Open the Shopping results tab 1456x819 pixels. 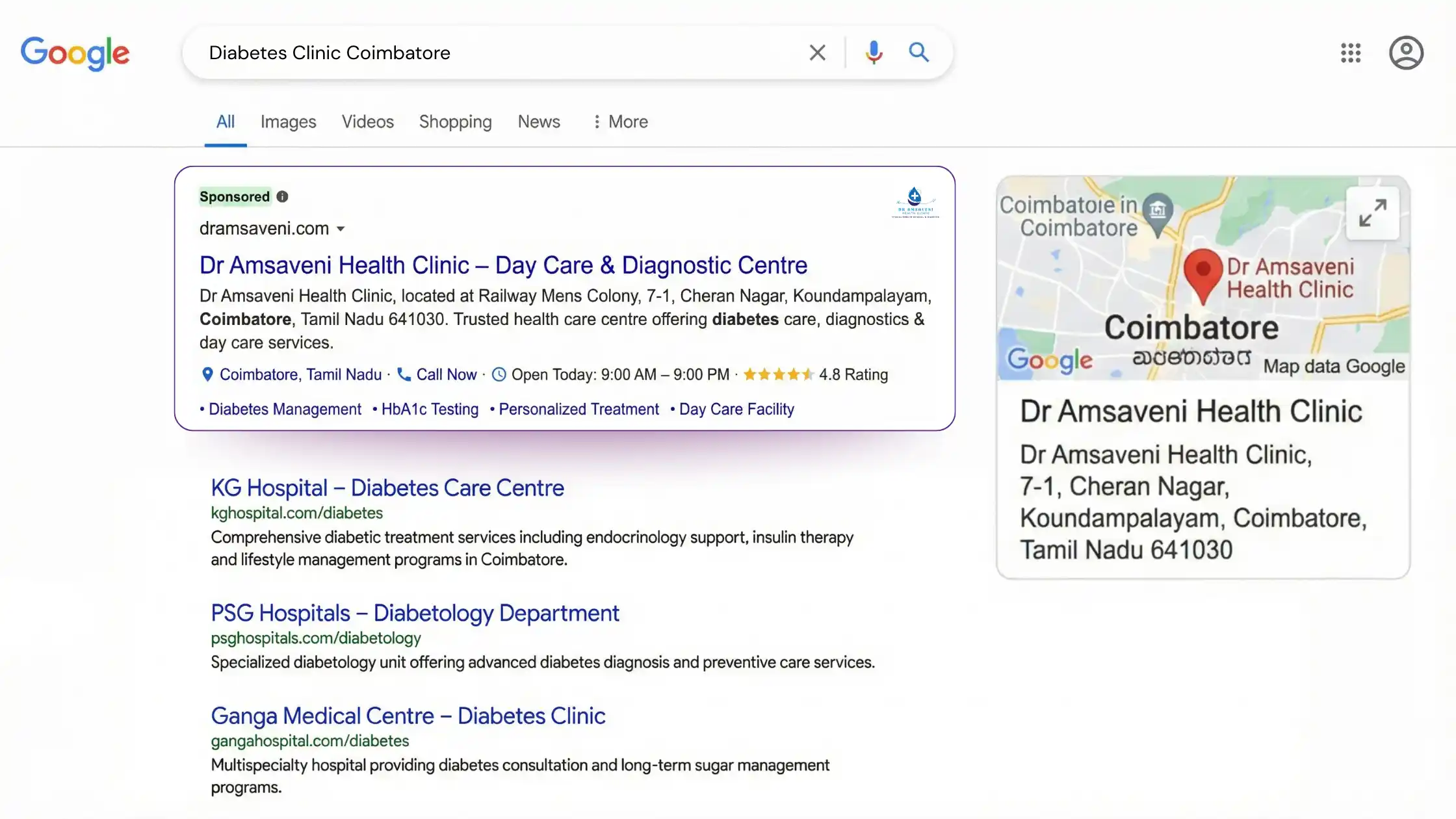(x=455, y=122)
